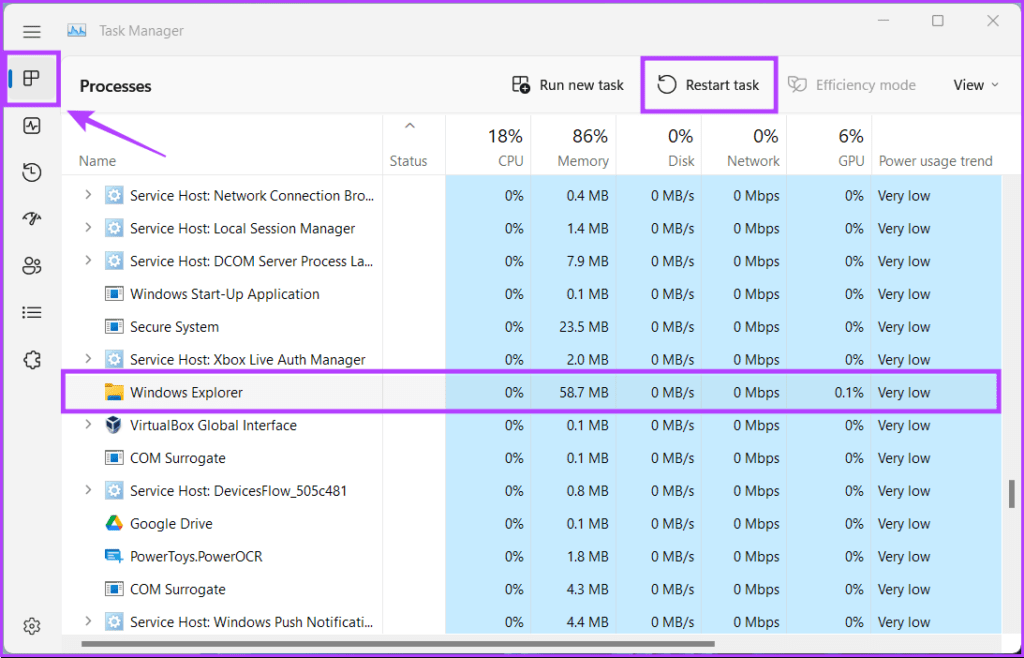Click the Processes sidebar icon

[x=31, y=78]
